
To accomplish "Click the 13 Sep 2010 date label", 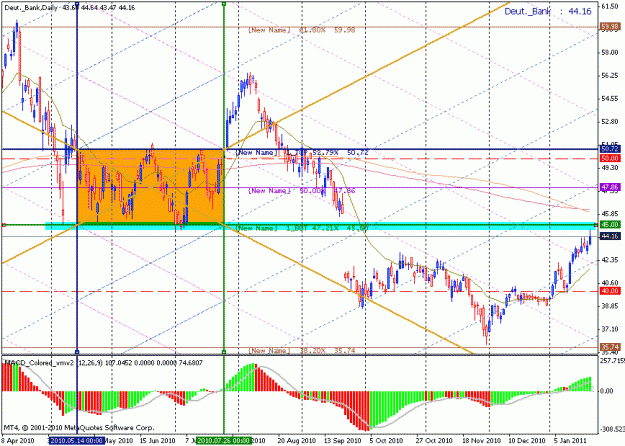I will (x=343, y=440).
